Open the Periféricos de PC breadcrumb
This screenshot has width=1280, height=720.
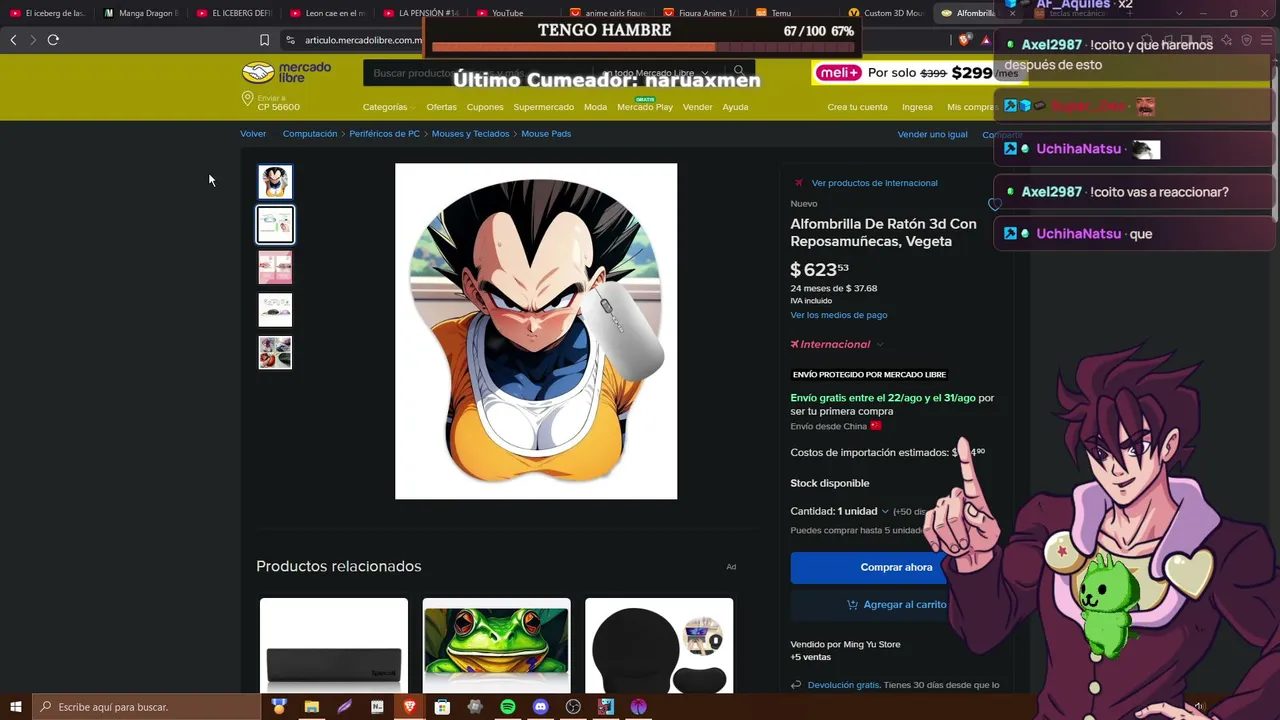(x=384, y=134)
